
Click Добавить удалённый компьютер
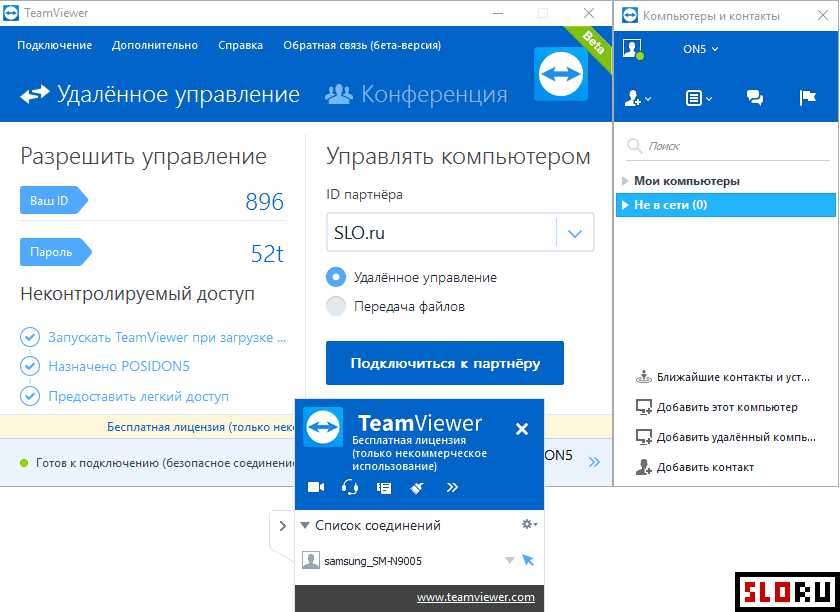click(736, 437)
